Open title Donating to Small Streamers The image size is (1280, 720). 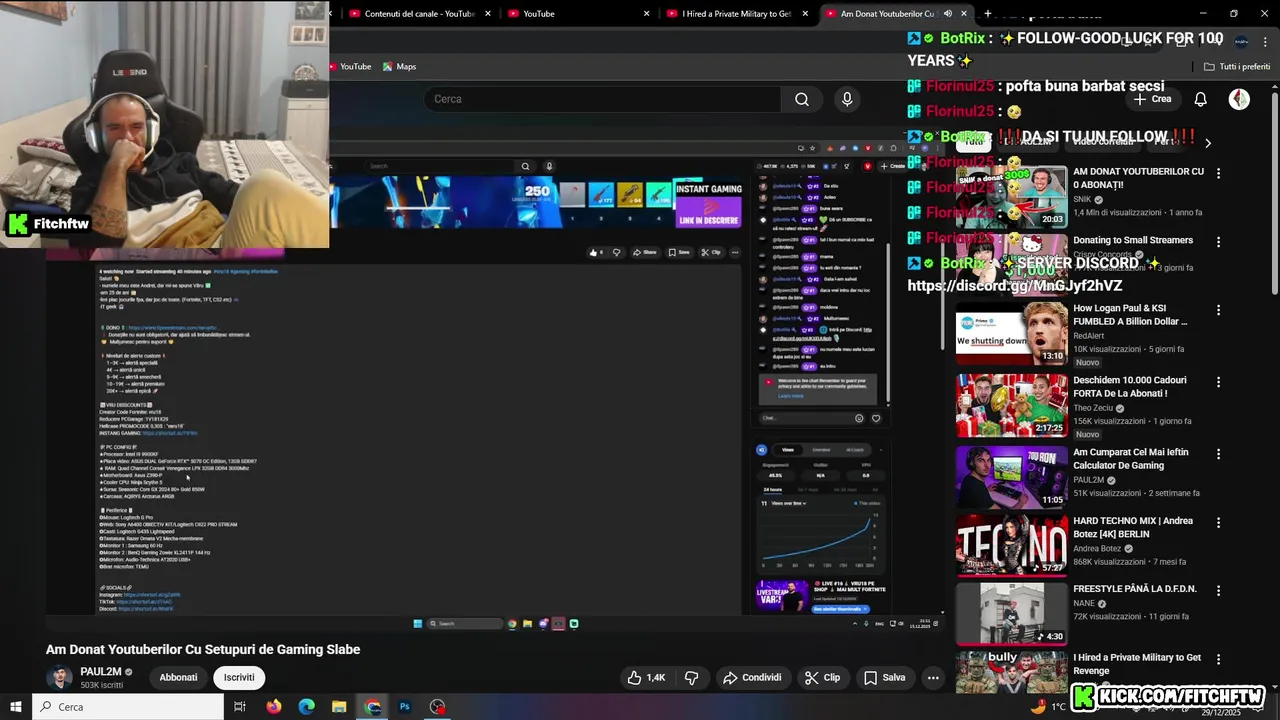1133,240
